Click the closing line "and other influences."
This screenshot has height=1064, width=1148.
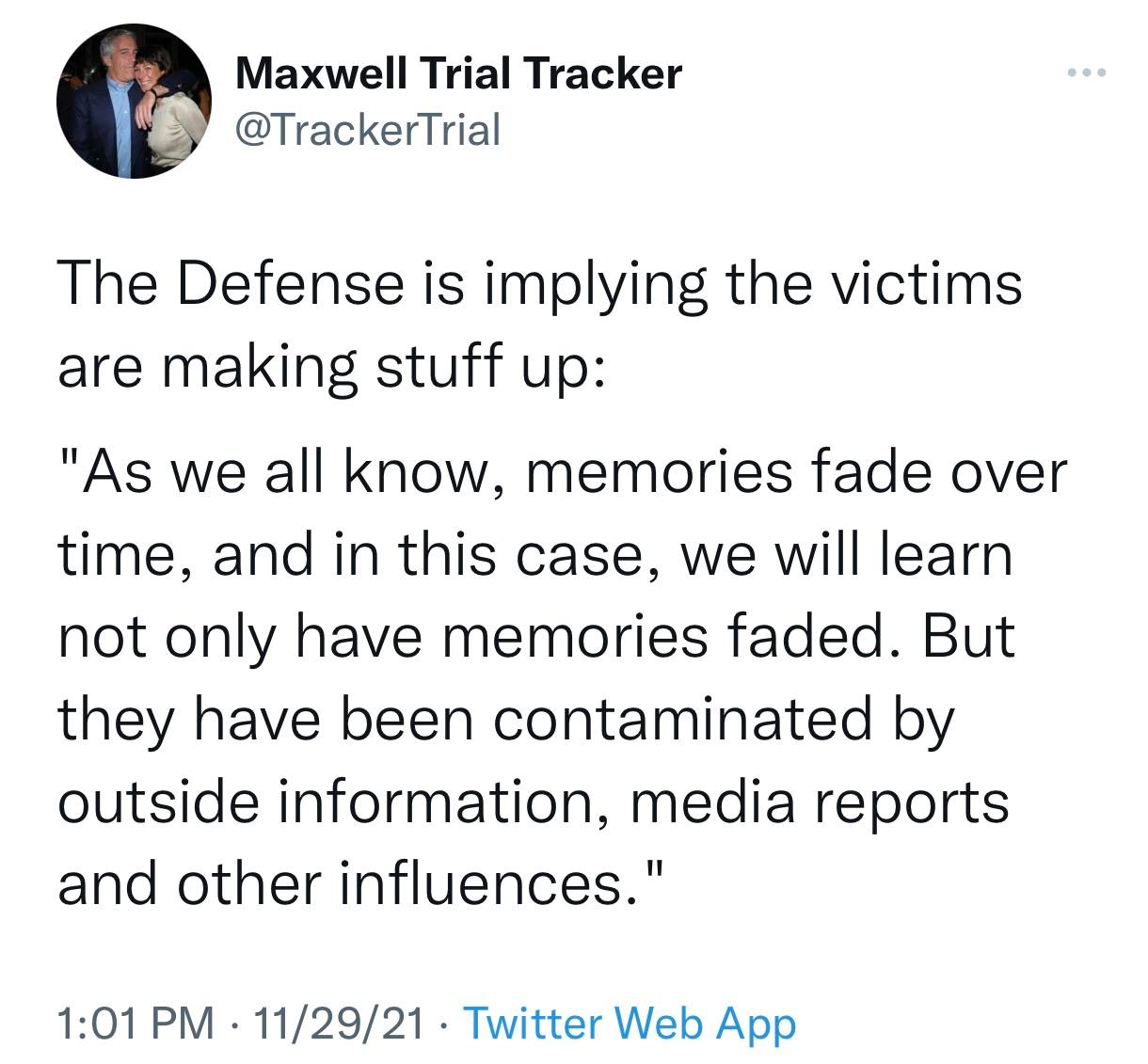click(x=361, y=884)
